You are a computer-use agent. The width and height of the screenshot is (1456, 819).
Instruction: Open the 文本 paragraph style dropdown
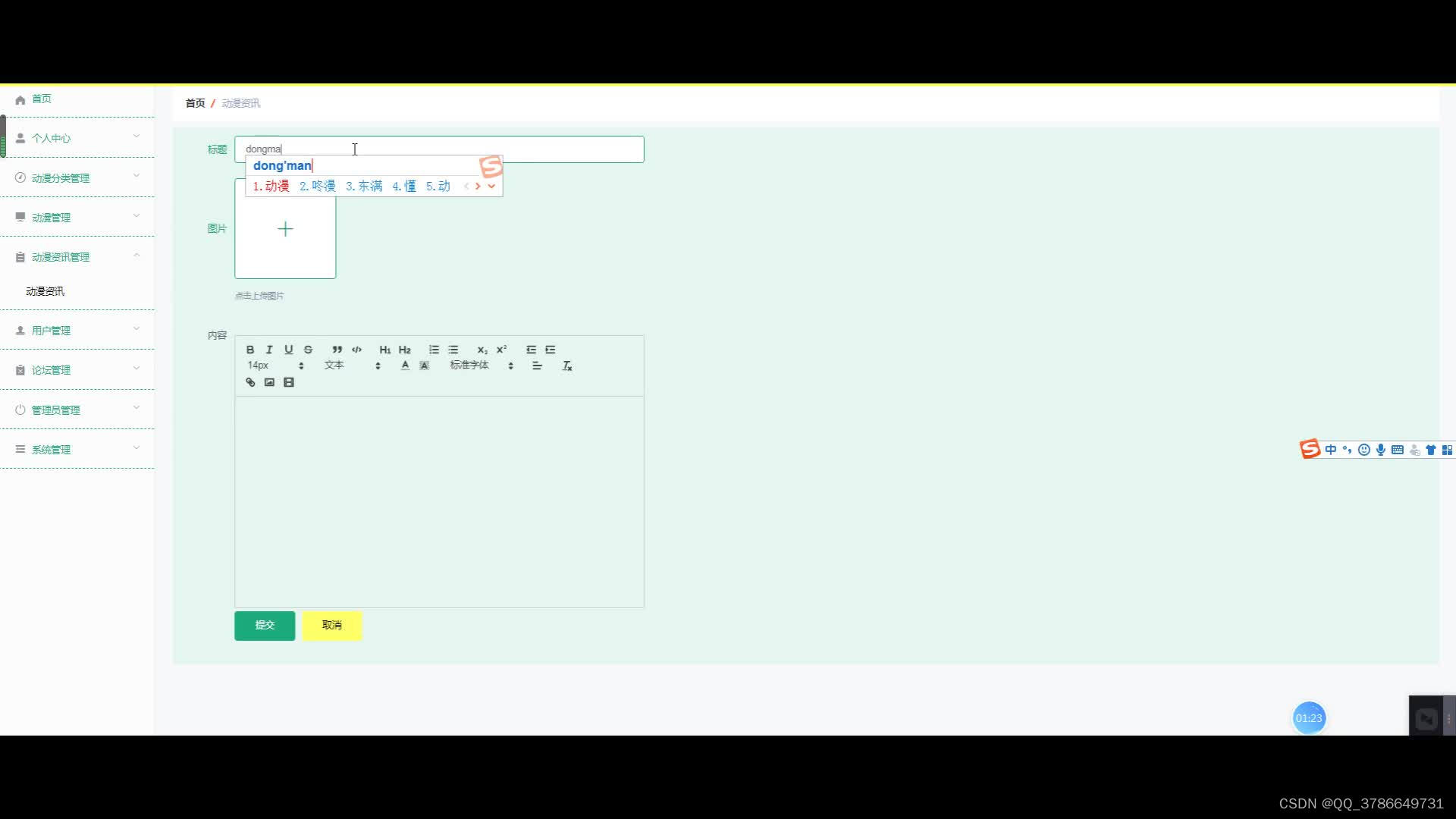tap(353, 366)
